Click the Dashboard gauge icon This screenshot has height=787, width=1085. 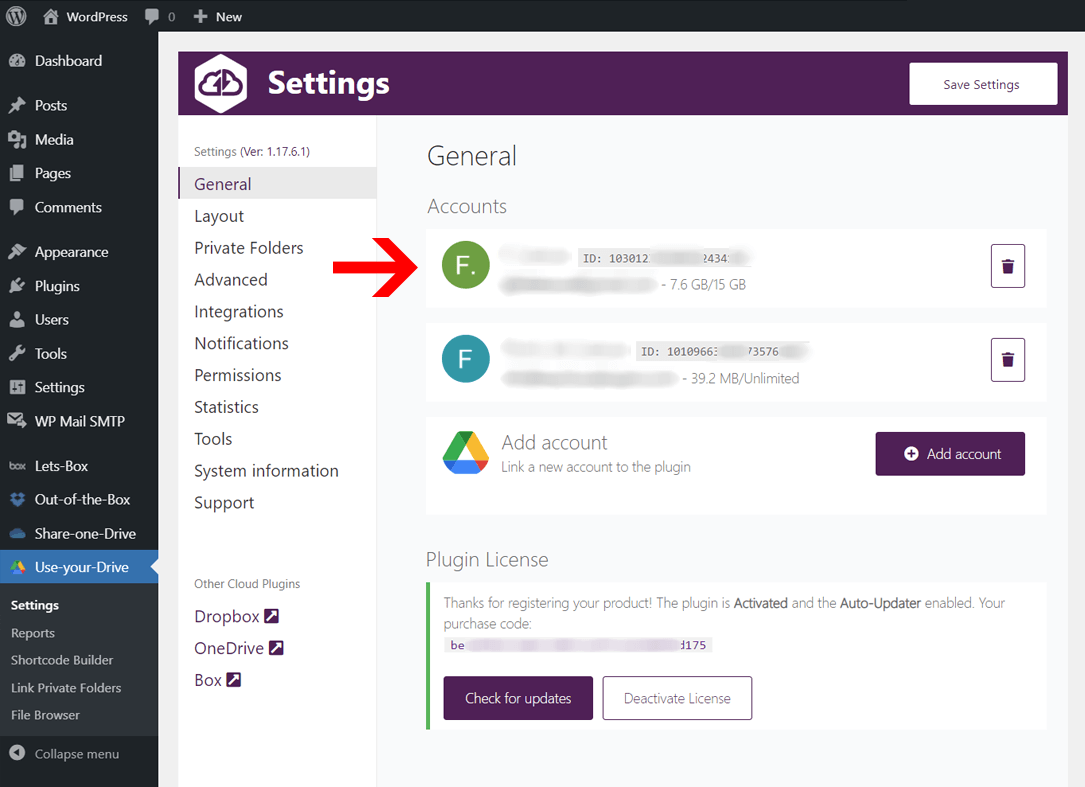17,61
